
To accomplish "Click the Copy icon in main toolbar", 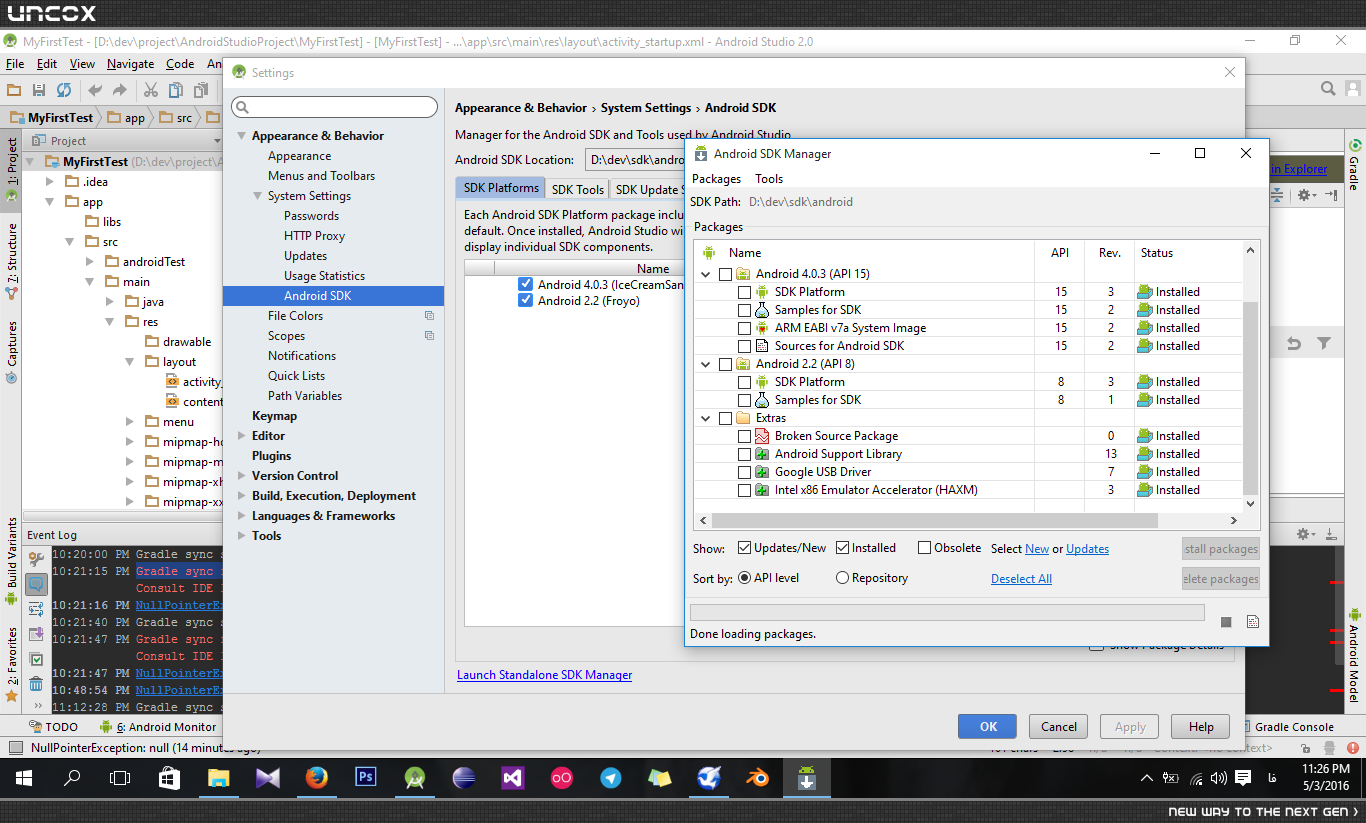I will click(176, 90).
